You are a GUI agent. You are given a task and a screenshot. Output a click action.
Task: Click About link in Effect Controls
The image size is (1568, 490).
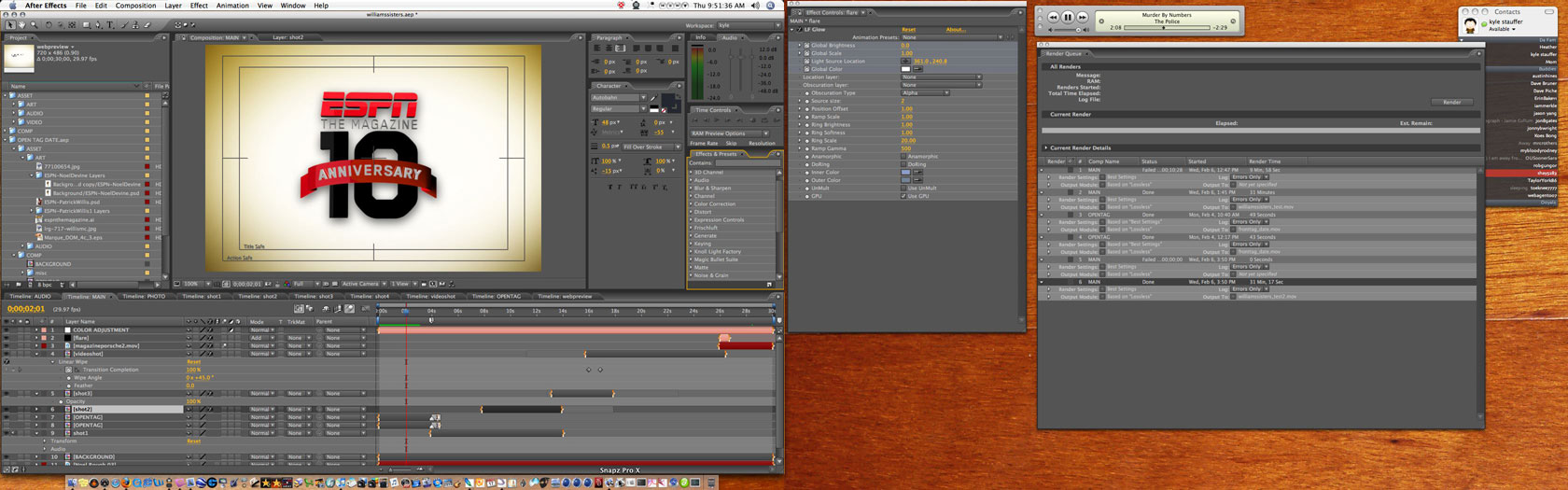956,30
